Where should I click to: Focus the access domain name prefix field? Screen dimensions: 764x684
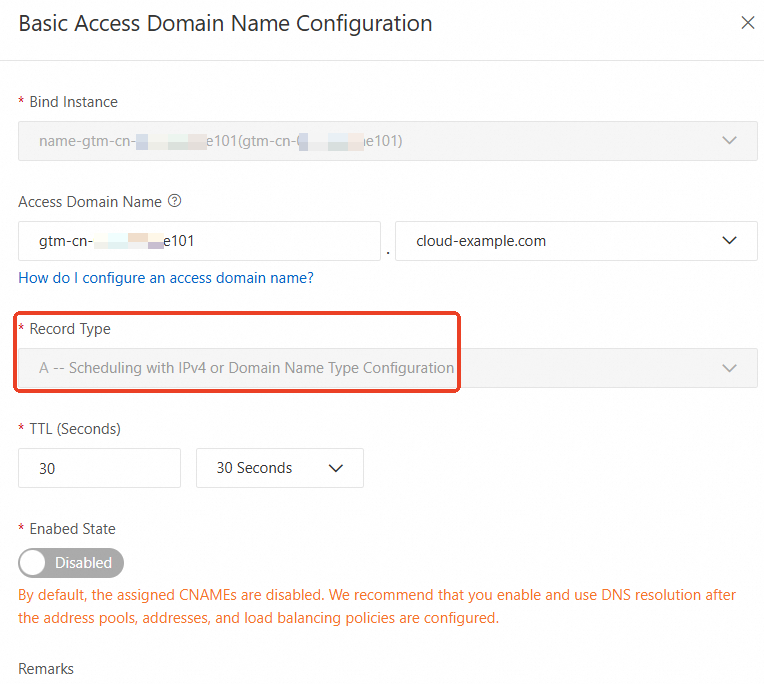point(199,241)
